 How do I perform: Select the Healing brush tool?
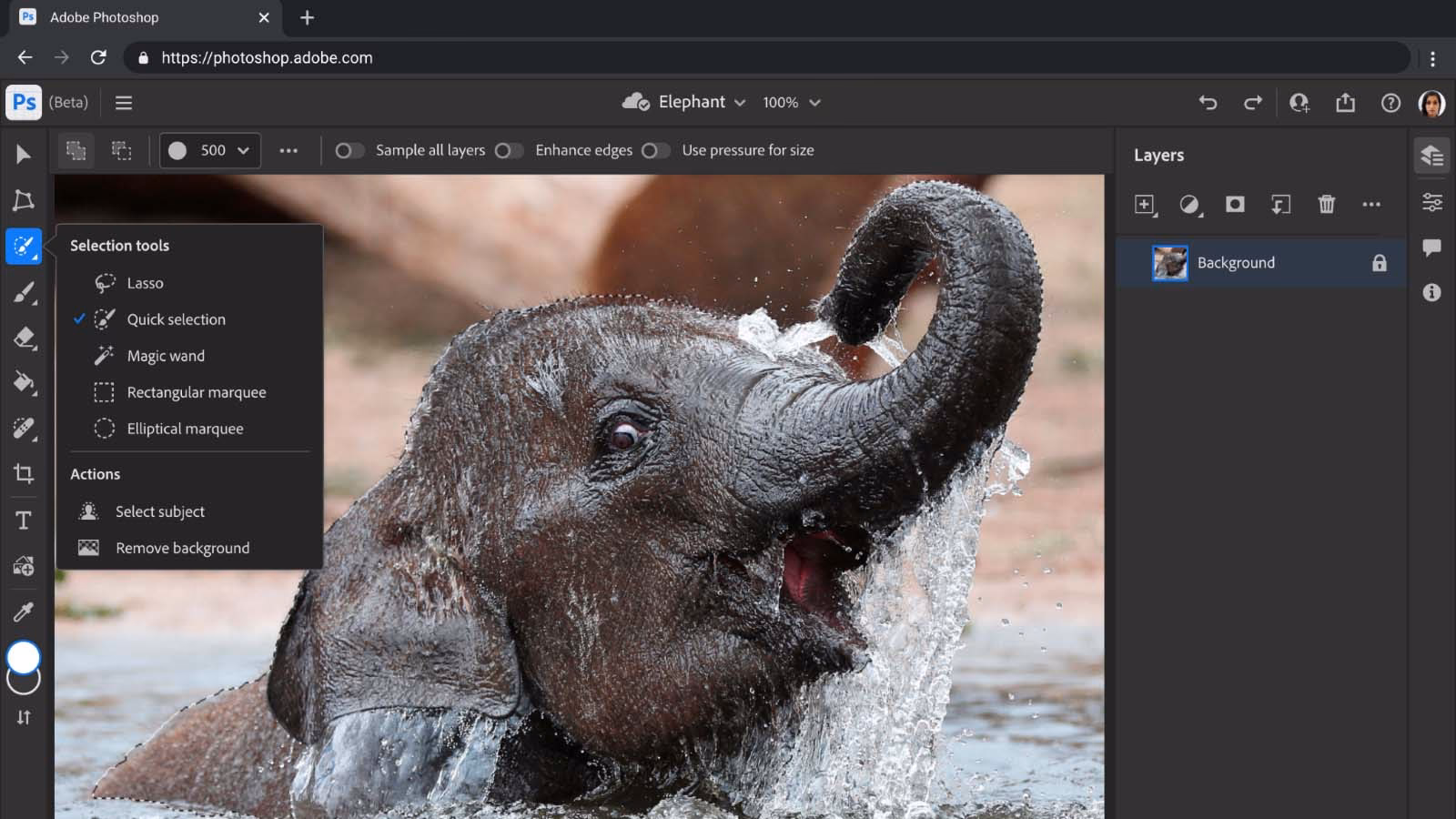pos(24,429)
